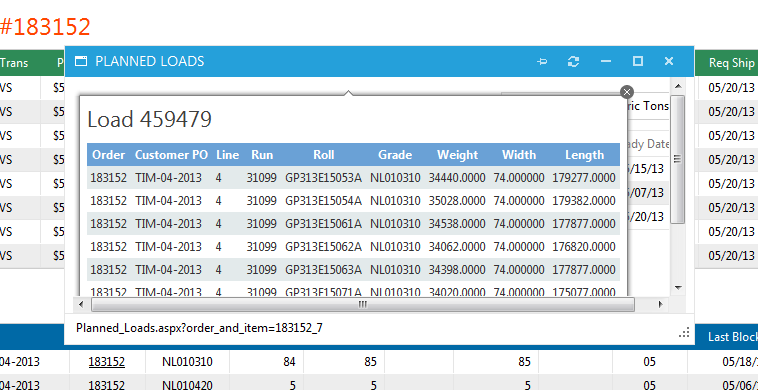Viewport: 758px width, 390px height.
Task: Click length value 179277.0000
Action: (x=584, y=178)
